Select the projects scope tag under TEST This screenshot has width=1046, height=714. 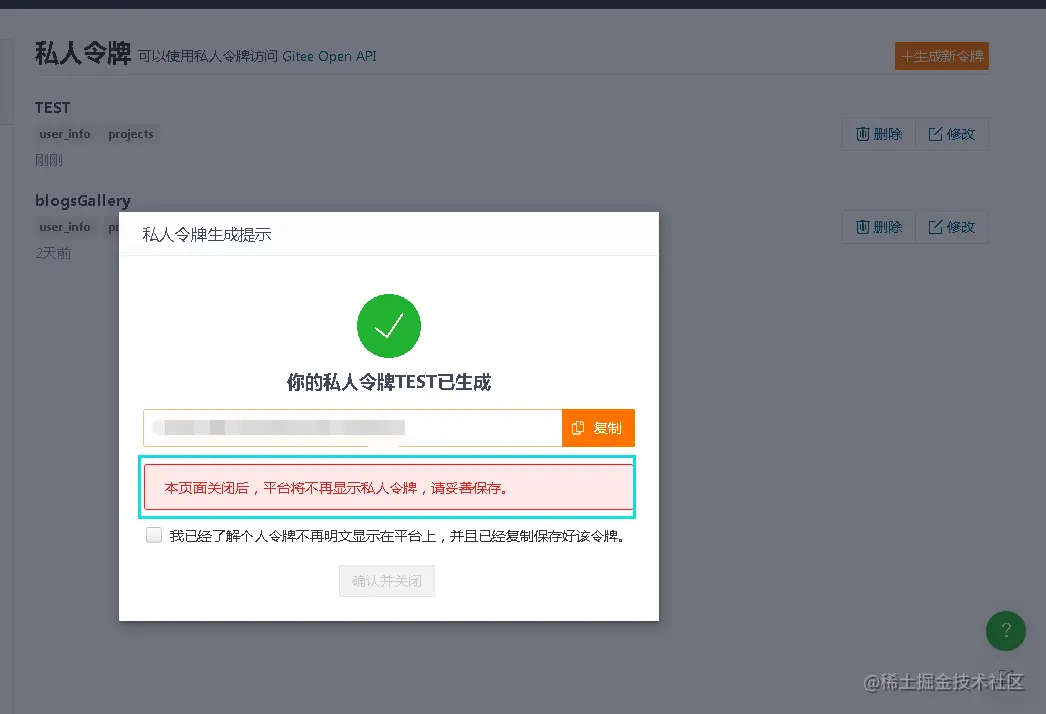click(x=130, y=133)
